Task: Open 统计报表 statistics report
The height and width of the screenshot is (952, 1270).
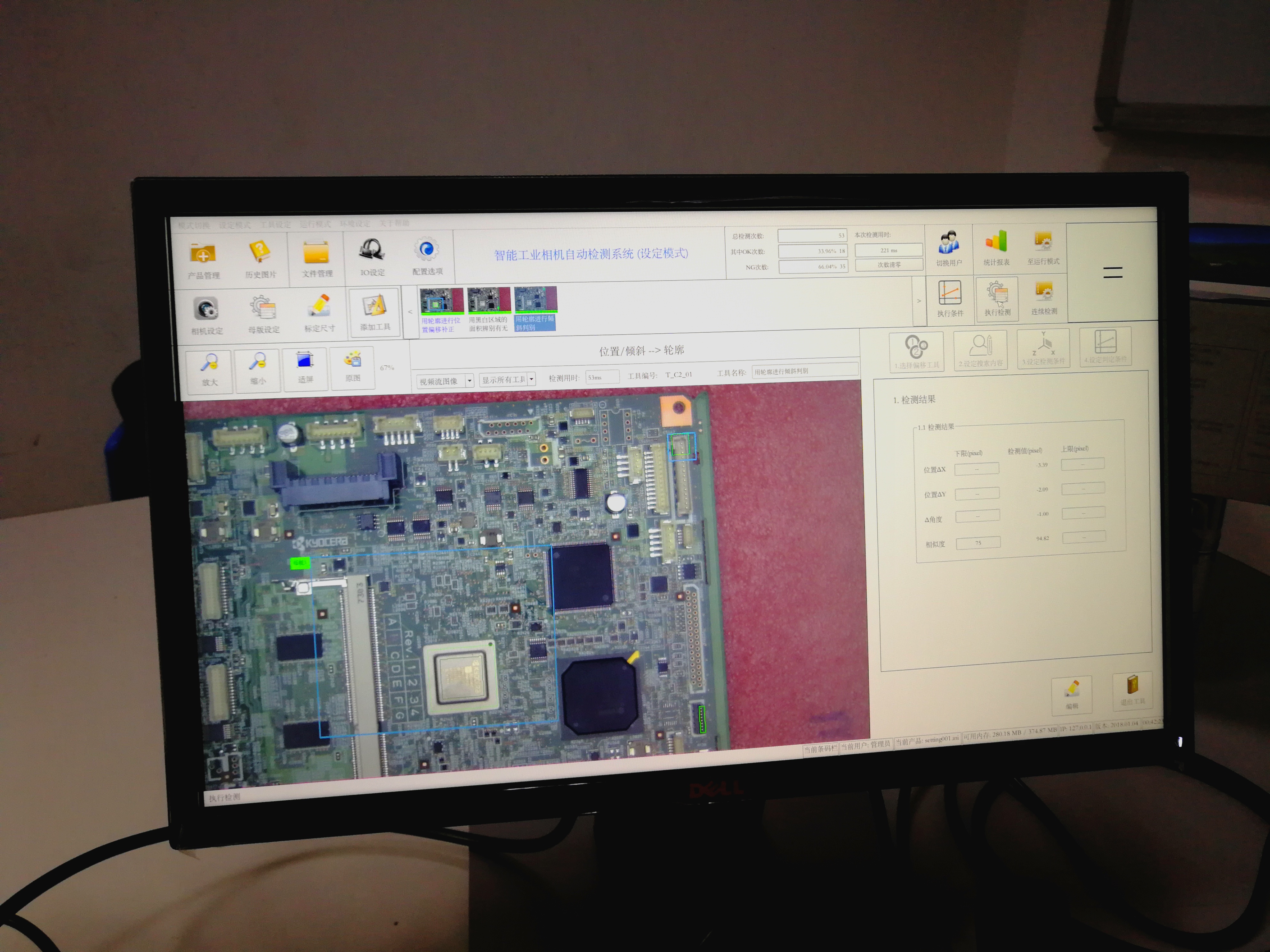Action: [x=996, y=248]
